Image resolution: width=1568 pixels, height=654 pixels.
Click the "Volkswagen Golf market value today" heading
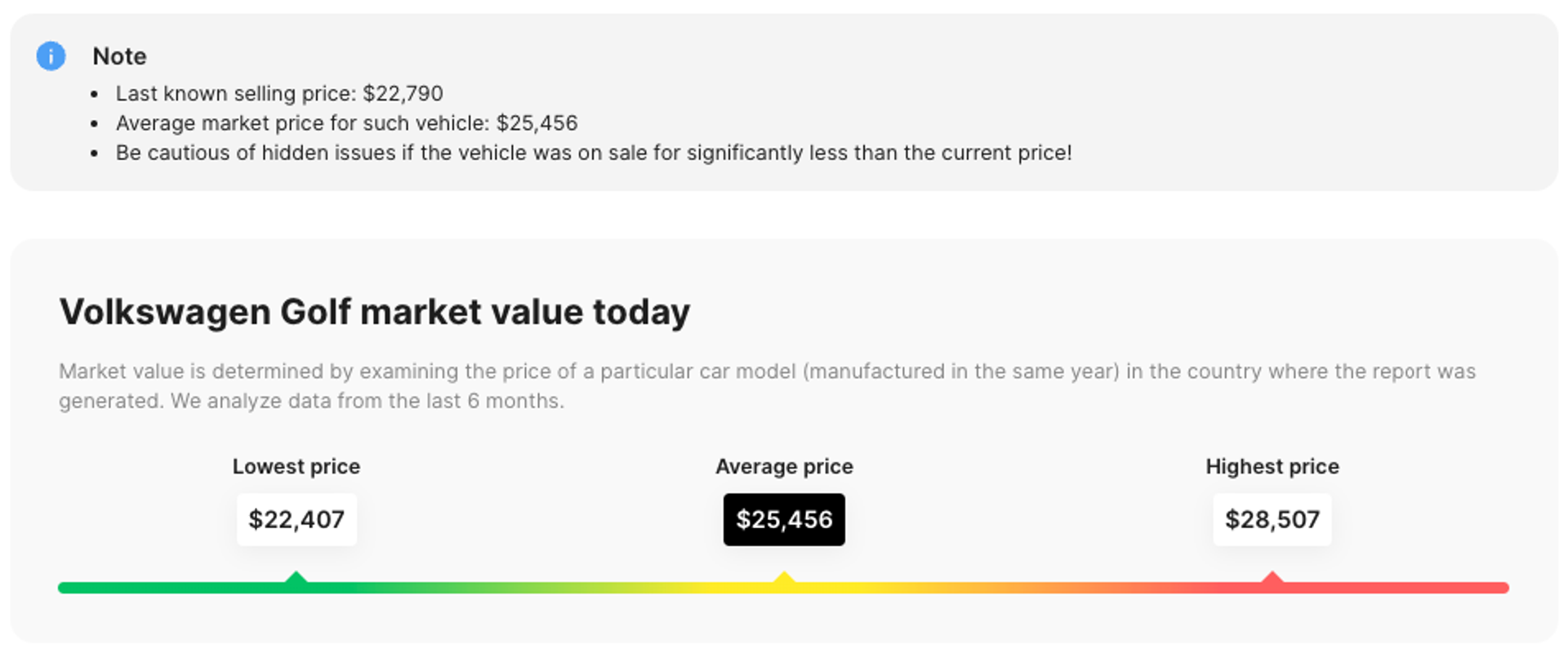[x=374, y=312]
